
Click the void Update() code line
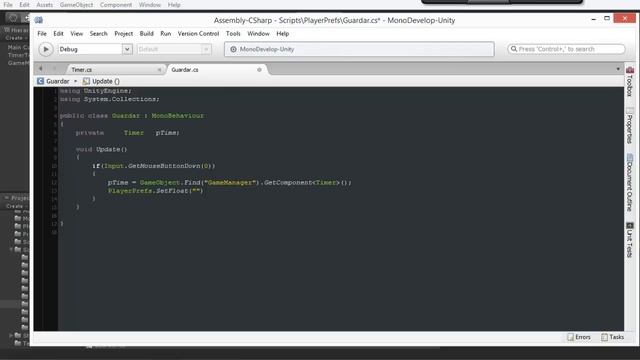click(x=101, y=149)
